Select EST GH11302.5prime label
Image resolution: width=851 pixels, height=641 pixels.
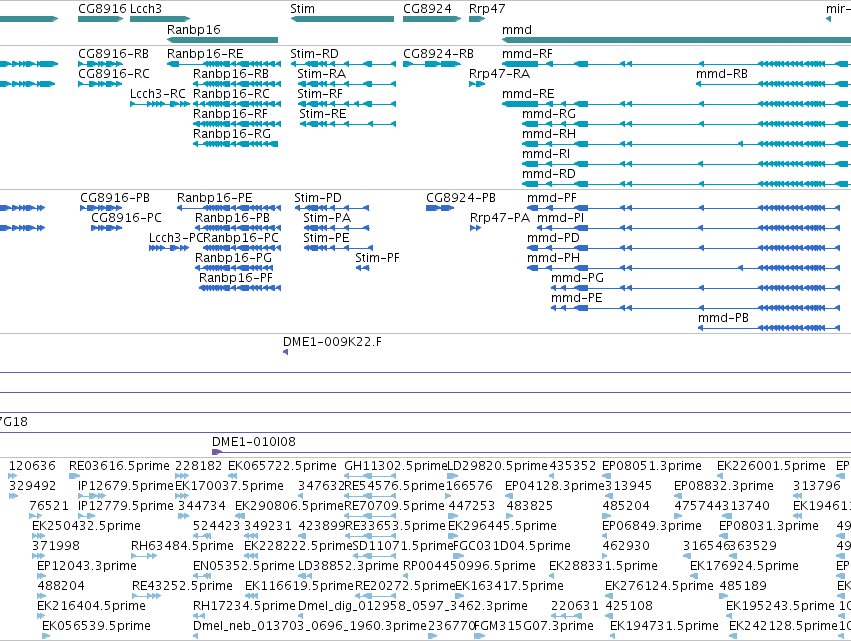click(x=395, y=466)
